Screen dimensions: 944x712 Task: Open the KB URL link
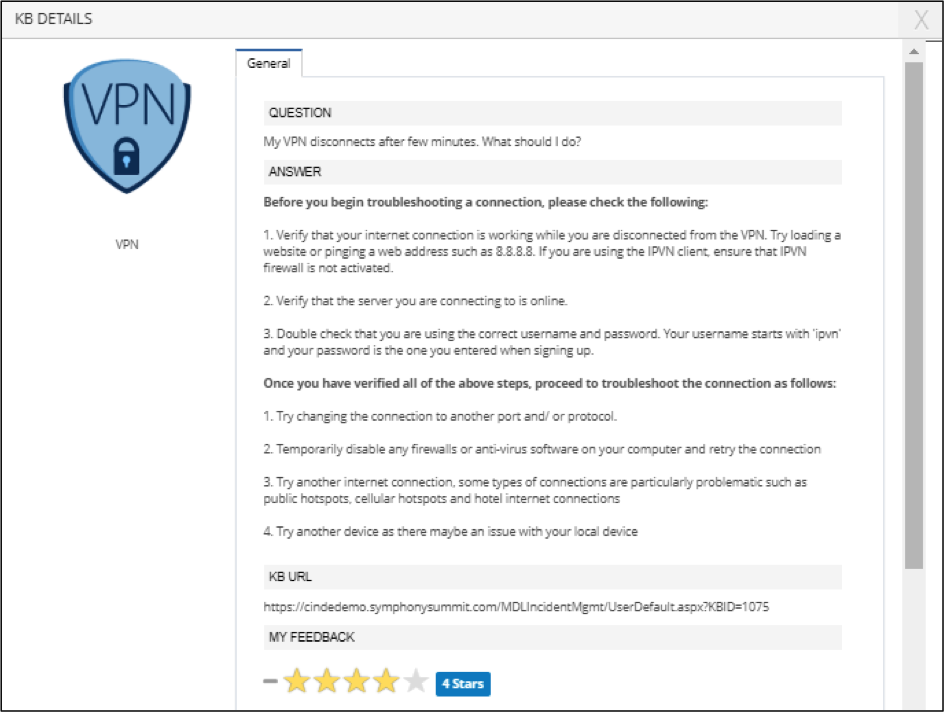point(516,607)
